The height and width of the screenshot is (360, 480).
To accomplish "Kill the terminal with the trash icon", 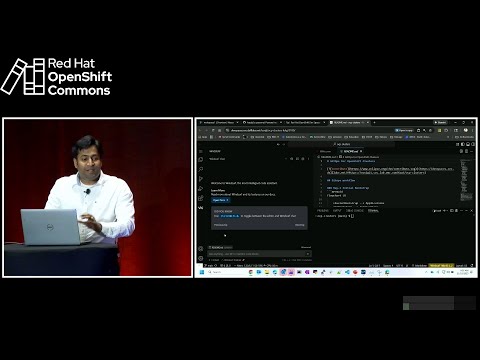I will pyautogui.click(x=457, y=211).
